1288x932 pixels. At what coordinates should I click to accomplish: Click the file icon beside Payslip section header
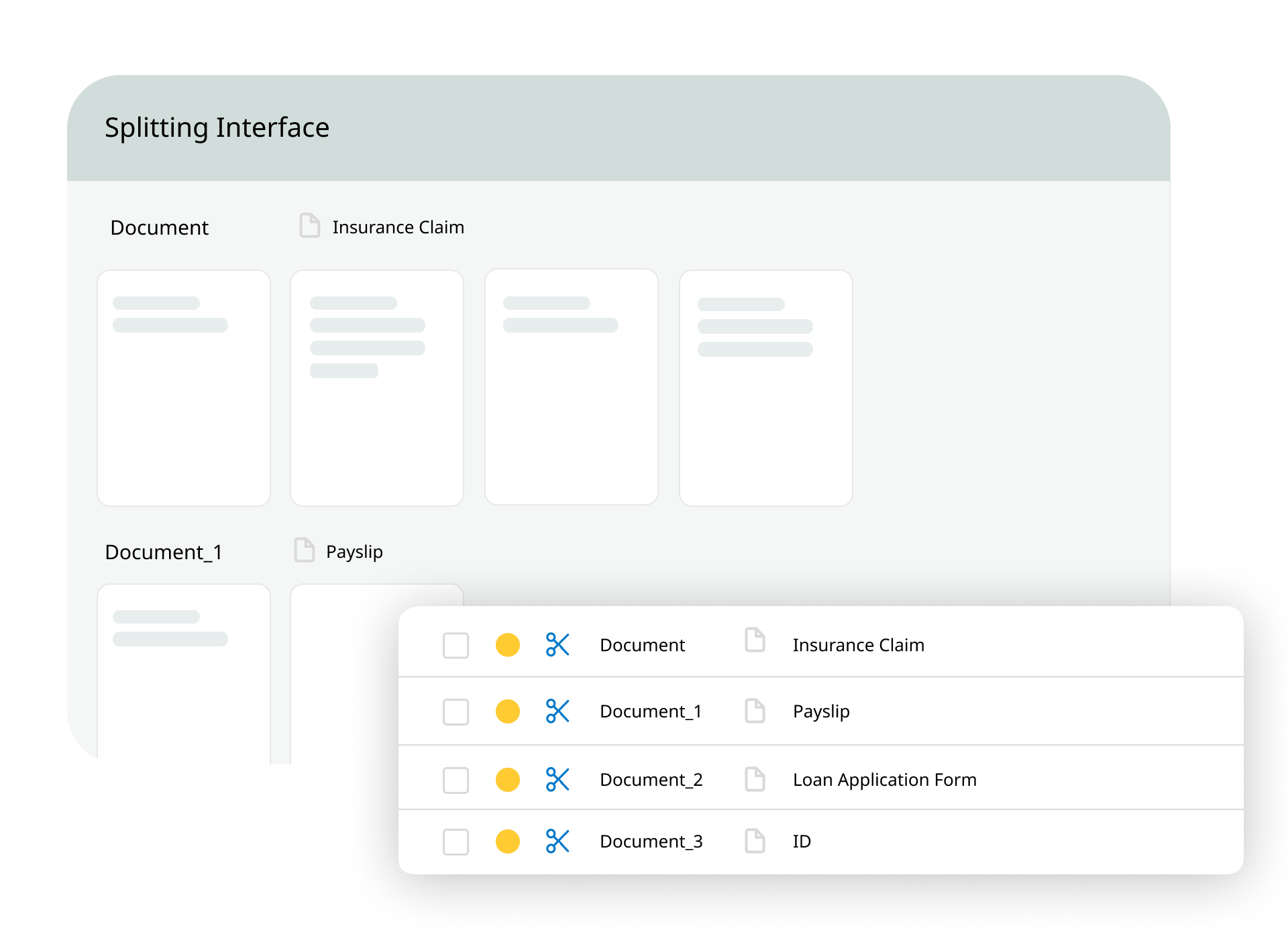pos(305,550)
